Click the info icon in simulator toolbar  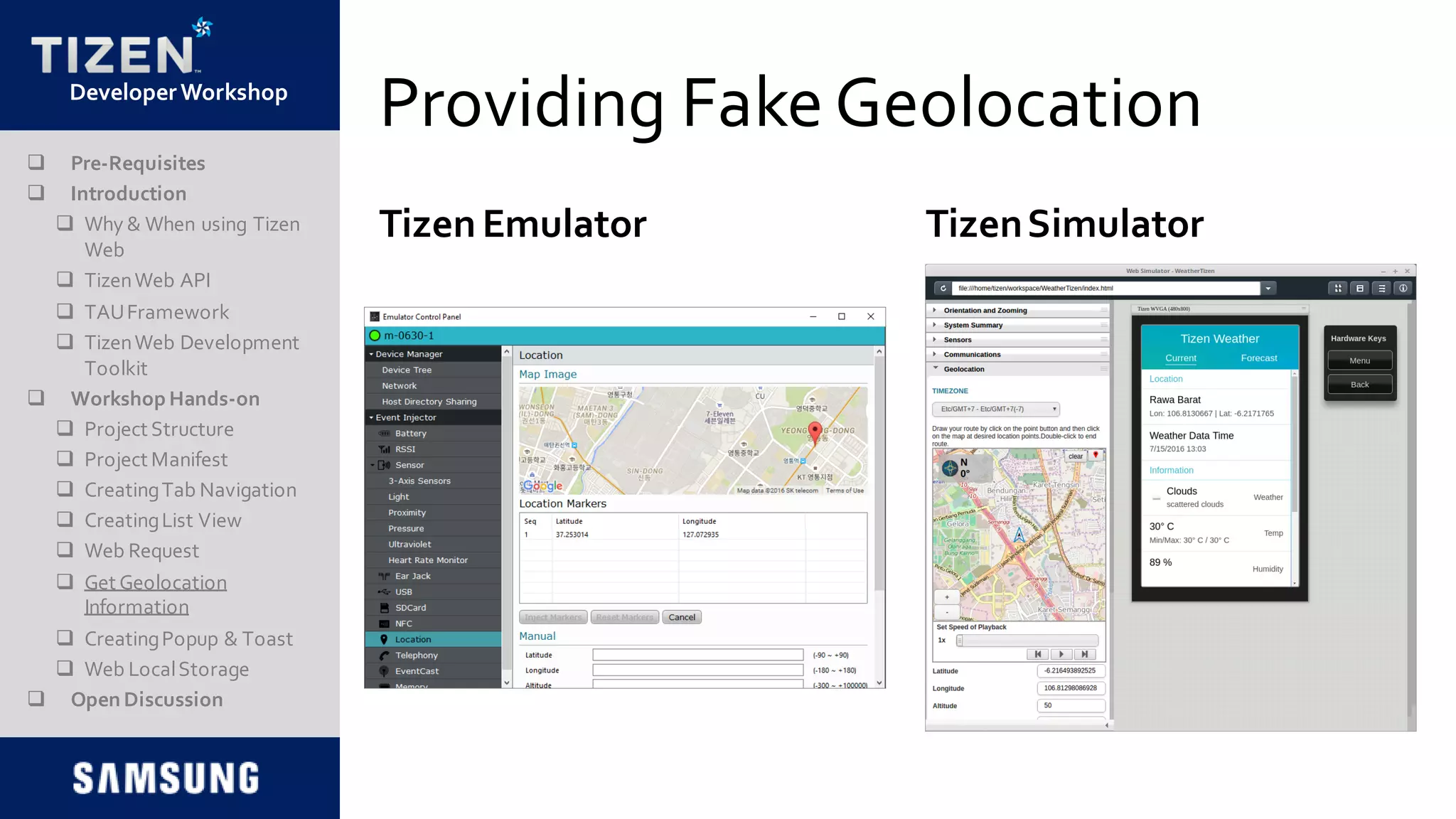coord(1403,288)
